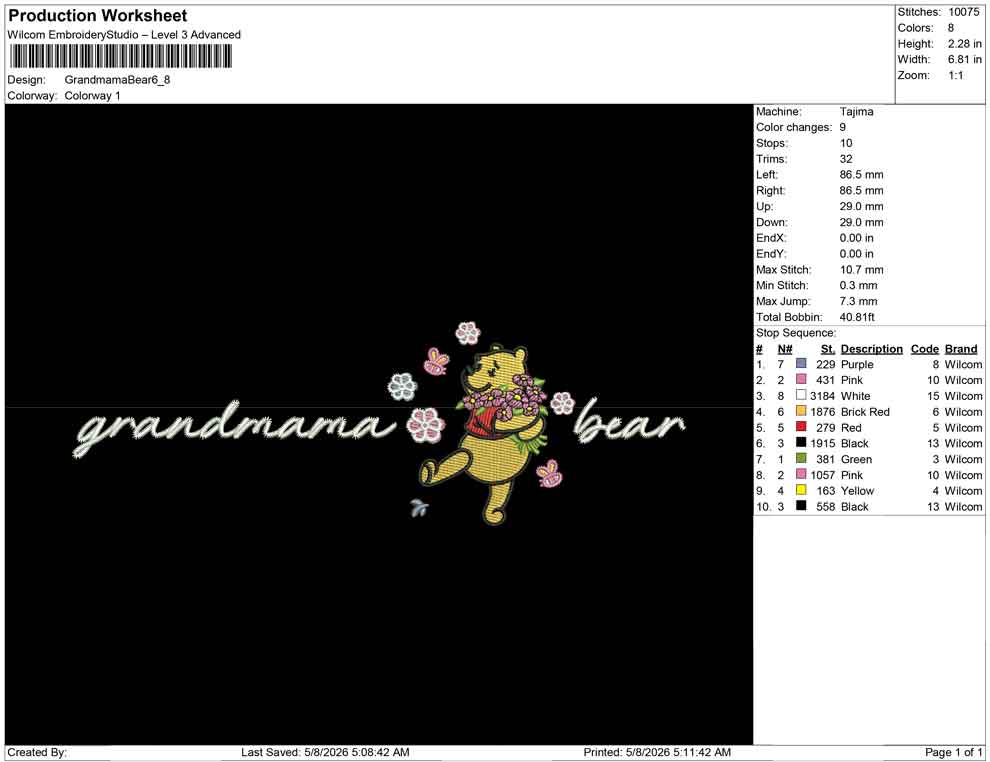The image size is (990, 762).
Task: Click the 'EndY:' label
Action: point(770,254)
